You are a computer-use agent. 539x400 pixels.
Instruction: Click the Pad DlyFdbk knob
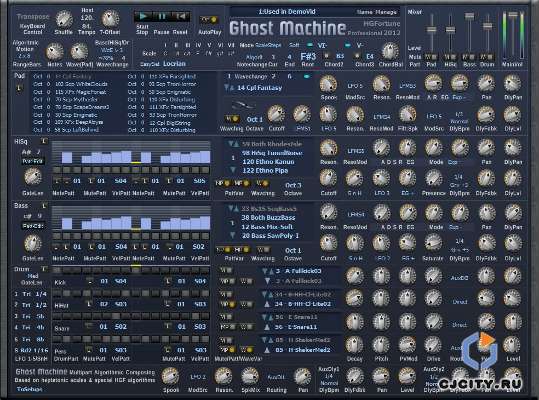tap(486, 114)
